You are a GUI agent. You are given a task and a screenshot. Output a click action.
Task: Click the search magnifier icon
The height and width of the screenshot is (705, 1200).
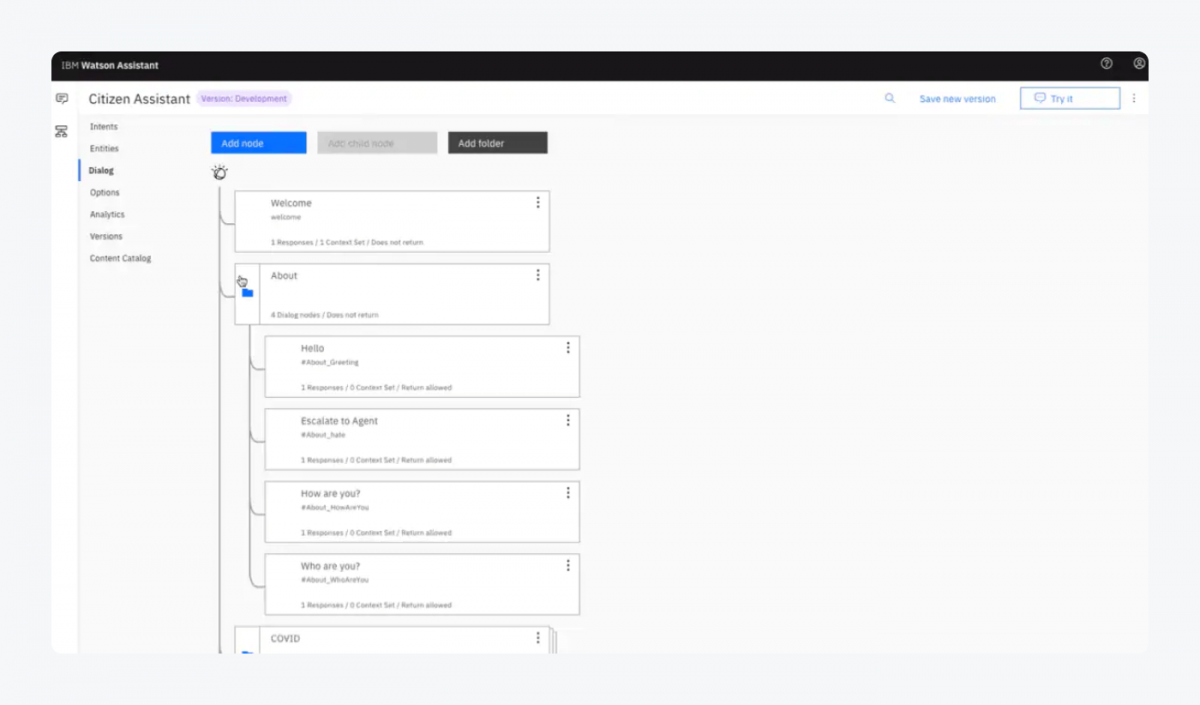click(890, 98)
